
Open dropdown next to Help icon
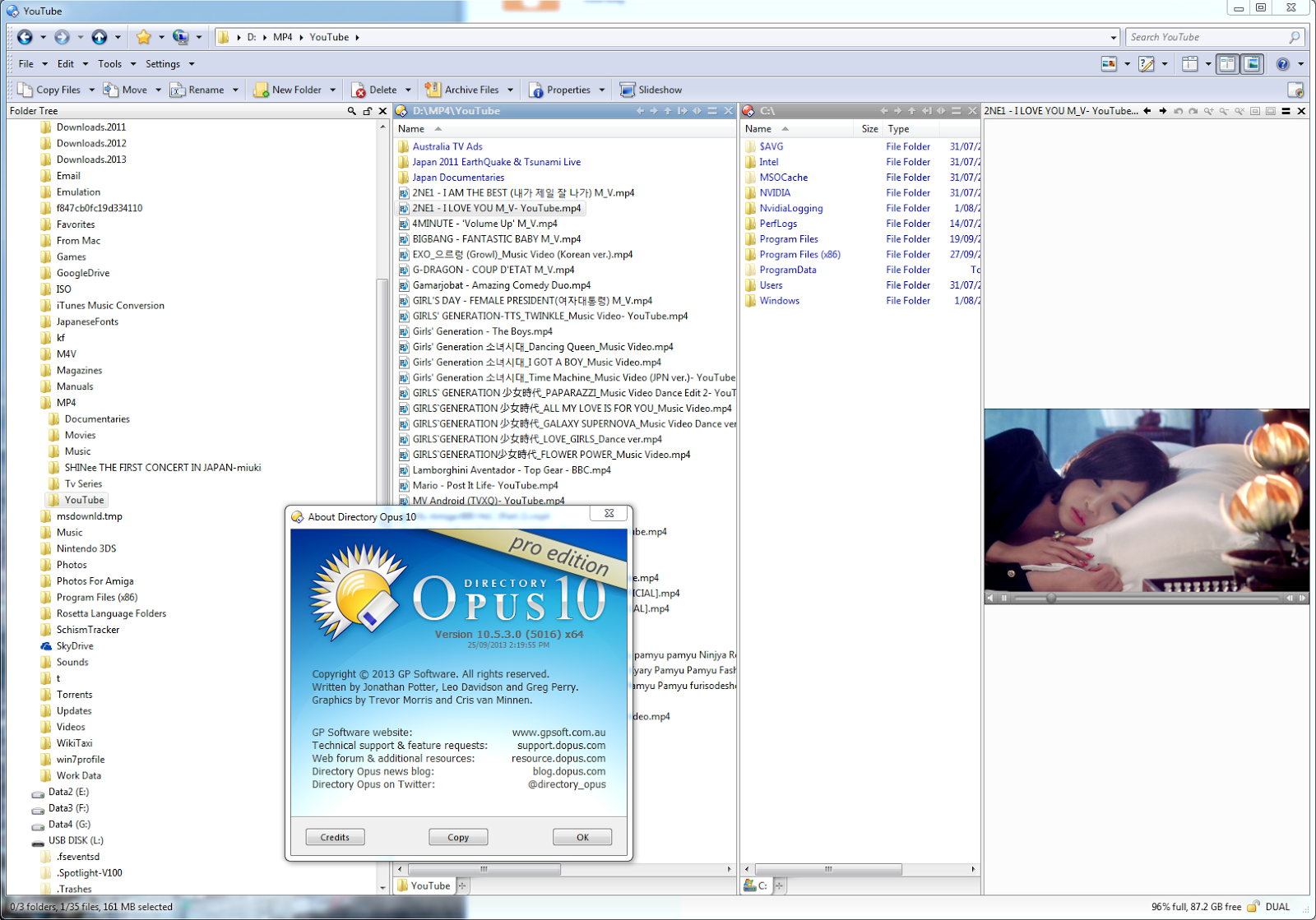1300,63
